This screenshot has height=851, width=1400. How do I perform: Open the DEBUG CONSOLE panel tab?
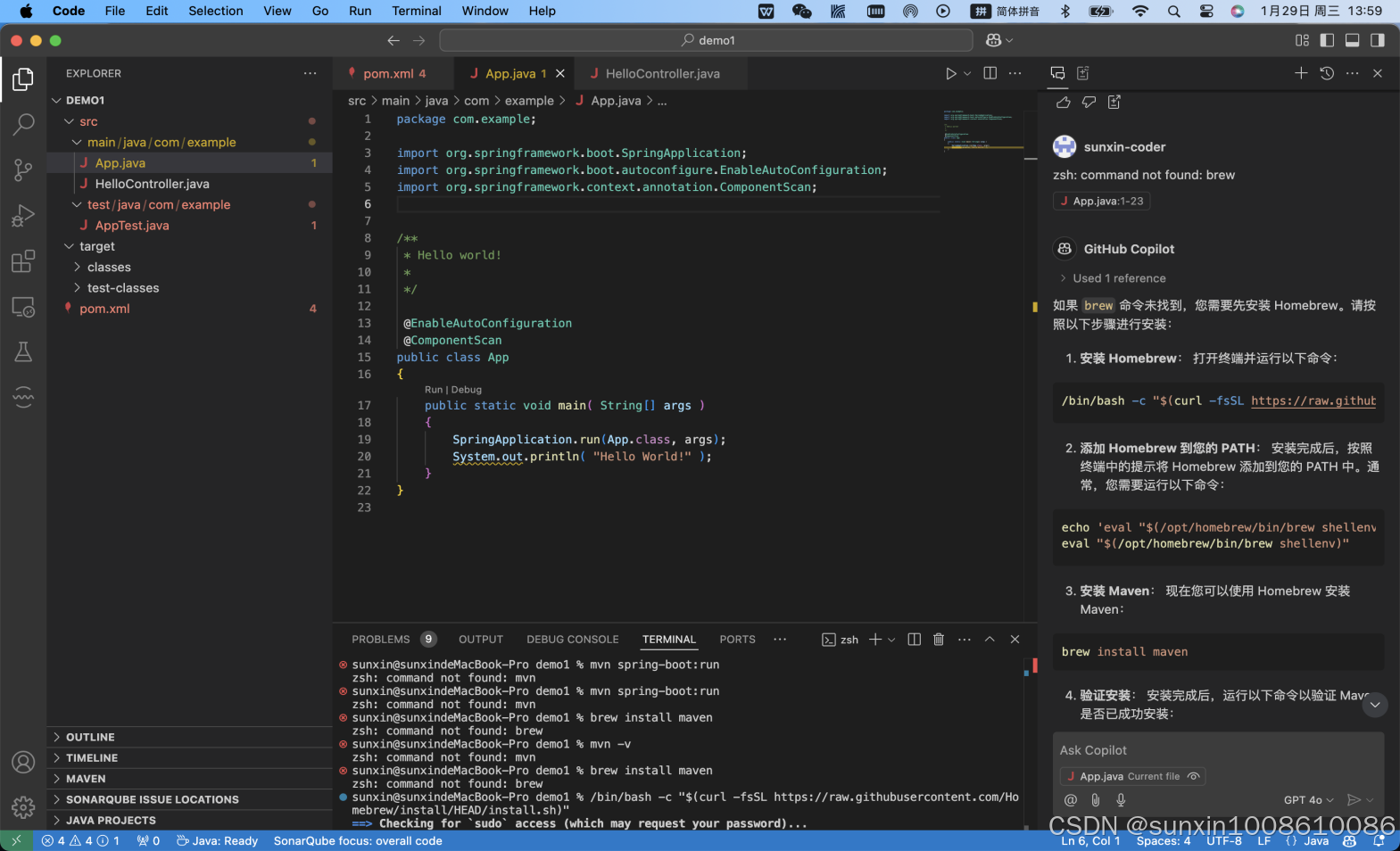(x=572, y=640)
